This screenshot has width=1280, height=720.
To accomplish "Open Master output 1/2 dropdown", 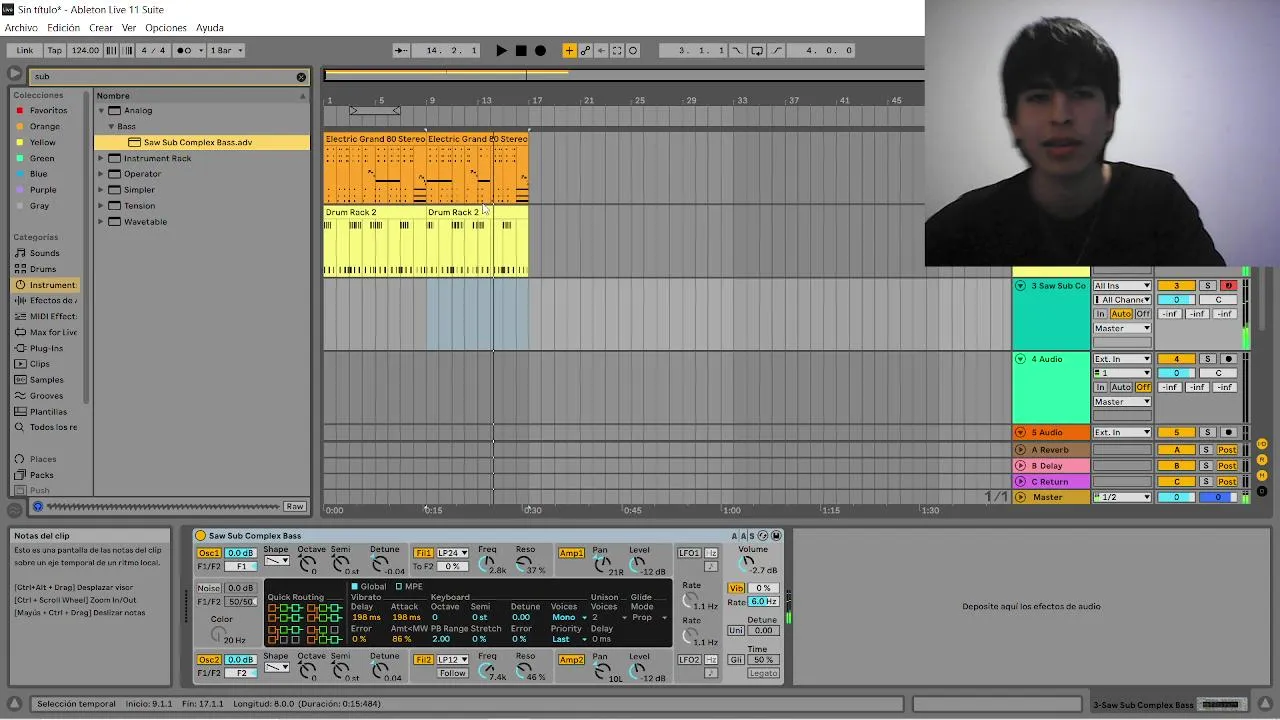I will point(1122,497).
